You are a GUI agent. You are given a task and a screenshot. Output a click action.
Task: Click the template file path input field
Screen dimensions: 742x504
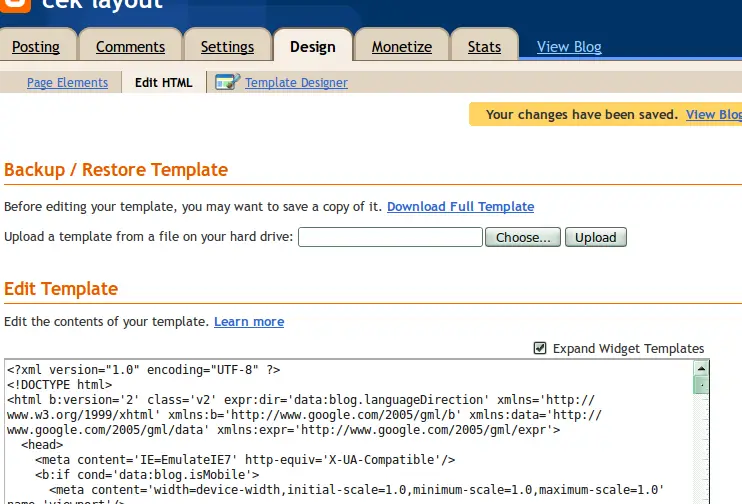[x=390, y=237]
